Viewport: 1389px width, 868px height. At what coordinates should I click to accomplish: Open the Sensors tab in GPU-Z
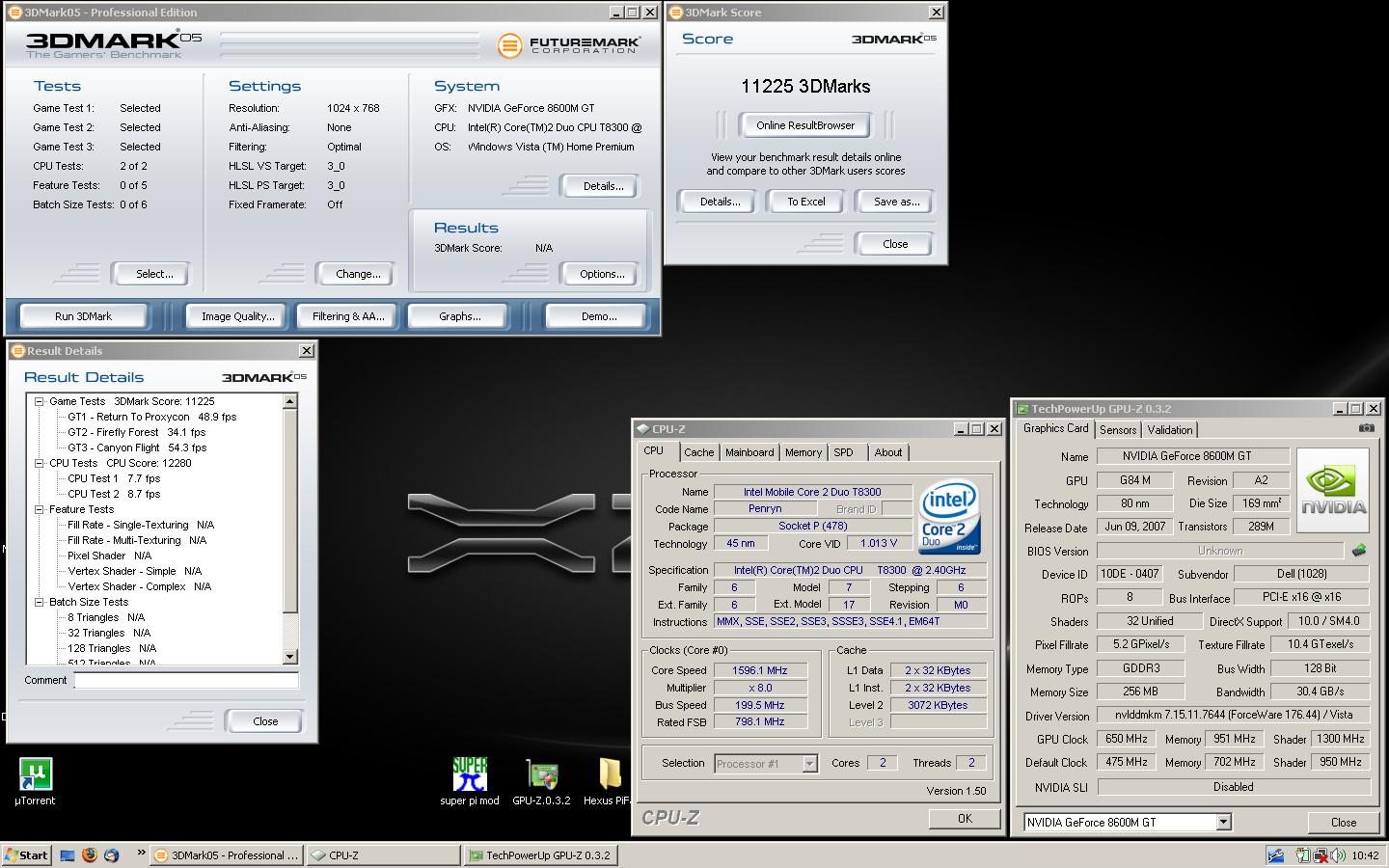point(1118,430)
